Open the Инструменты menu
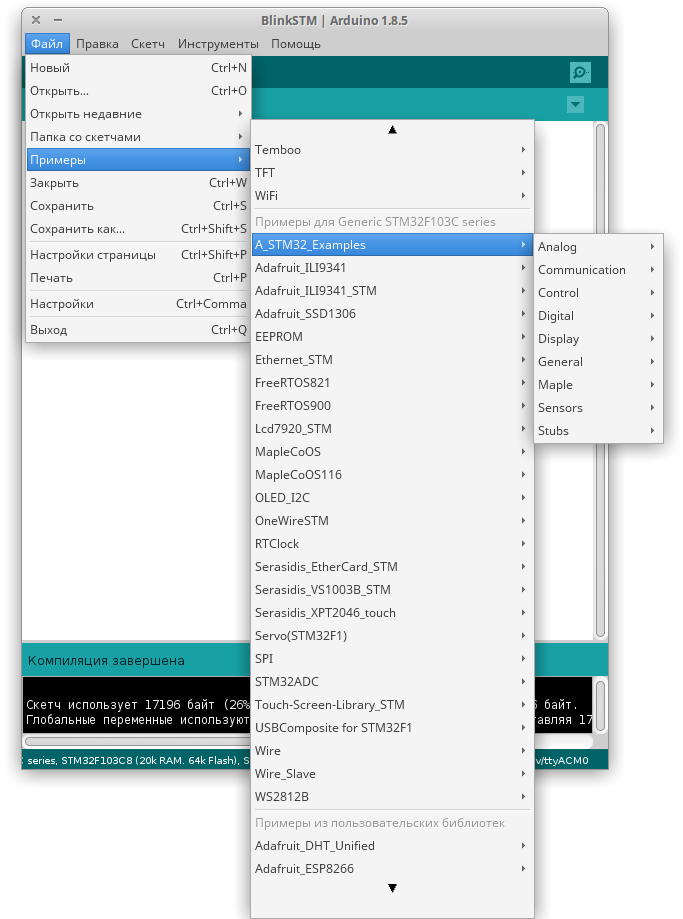The width and height of the screenshot is (683, 919). 218,44
